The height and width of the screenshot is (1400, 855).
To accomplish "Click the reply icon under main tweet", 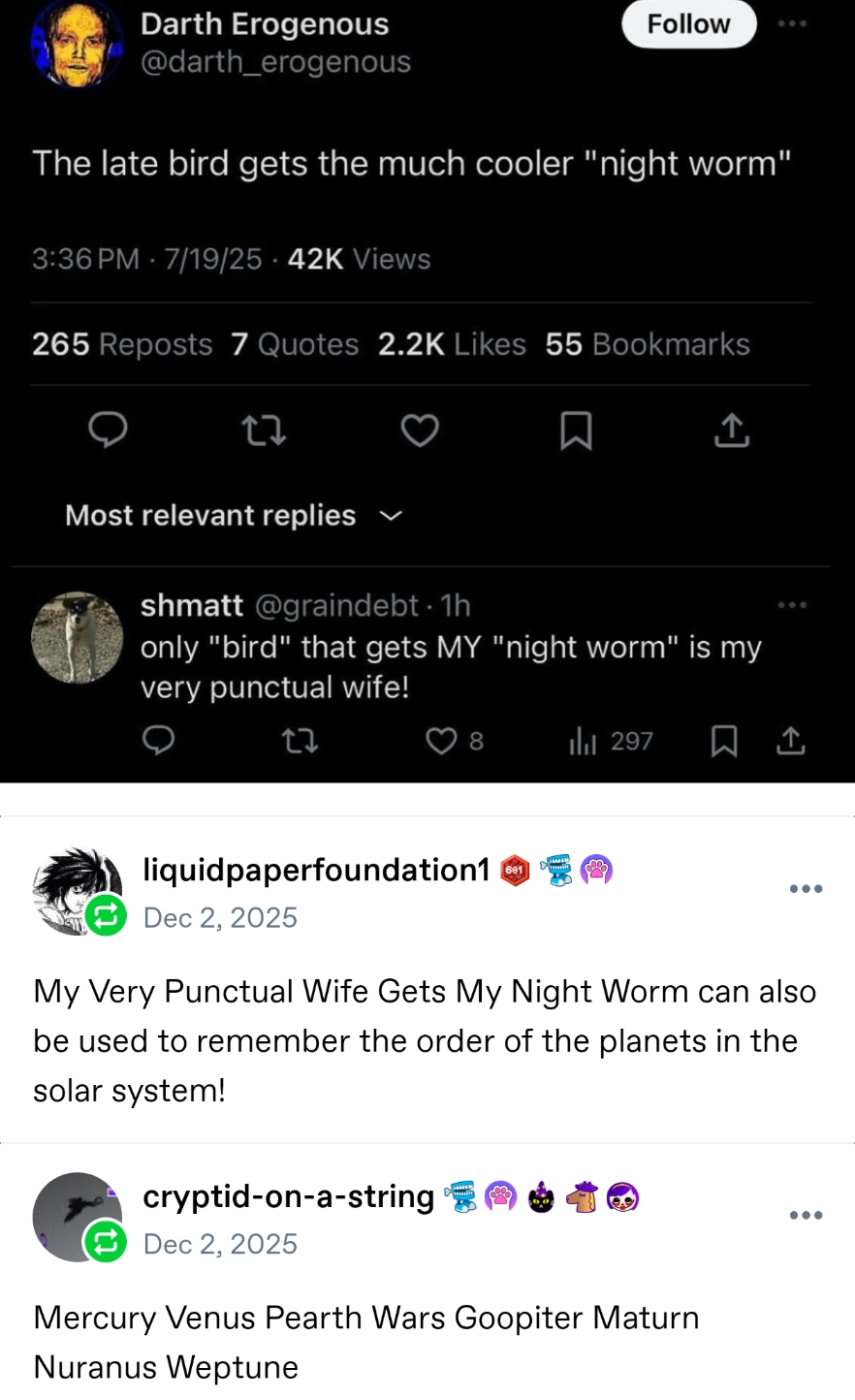I will 108,430.
